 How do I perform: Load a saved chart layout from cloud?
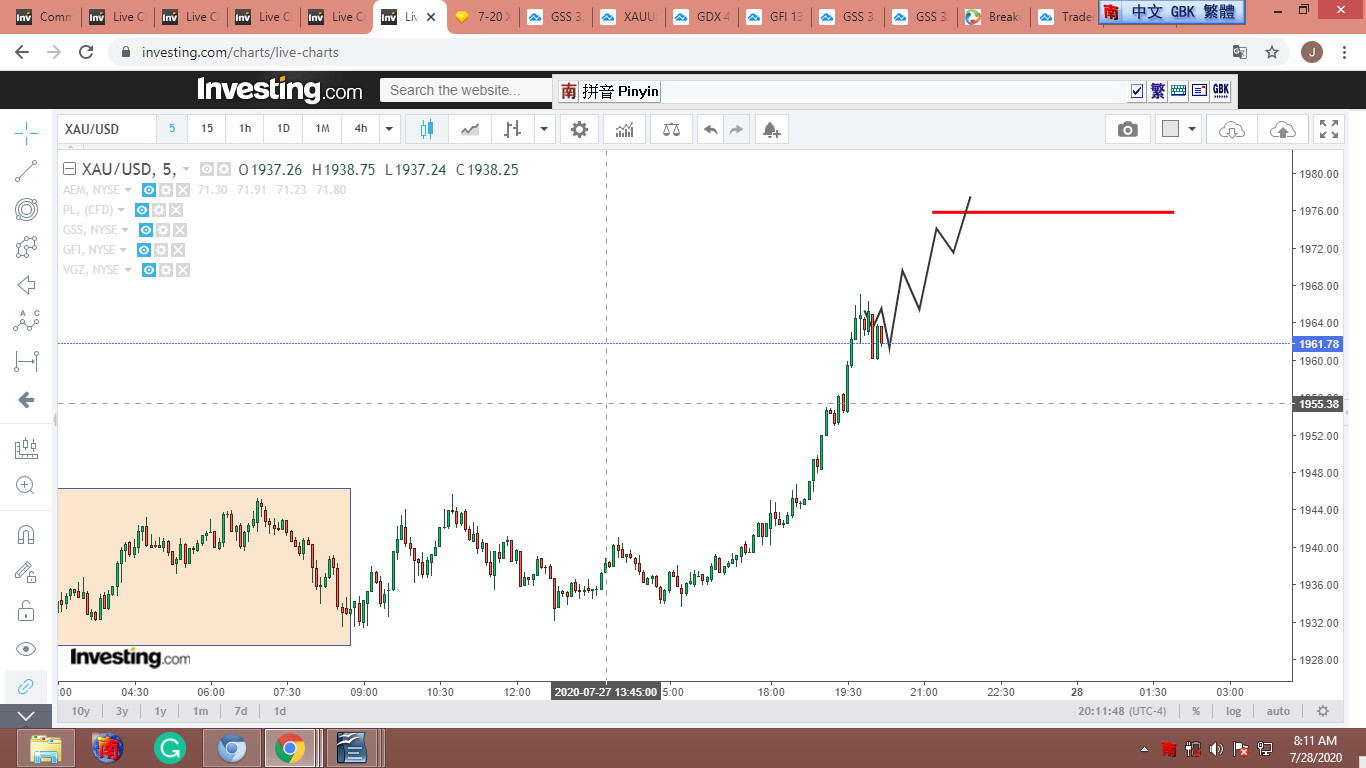click(1232, 129)
